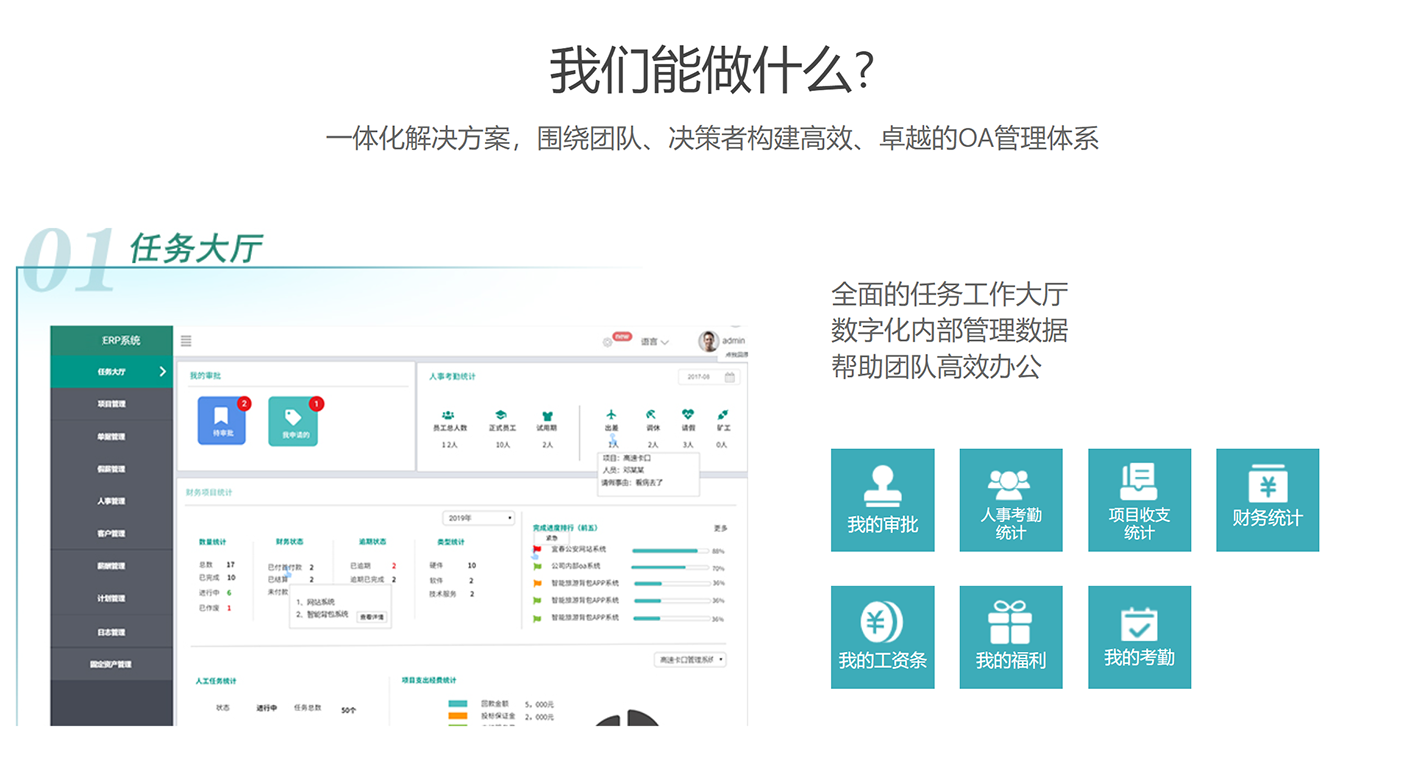Select the 人事考勤统计 people tile
Image resolution: width=1420 pixels, height=762 pixels.
1010,500
